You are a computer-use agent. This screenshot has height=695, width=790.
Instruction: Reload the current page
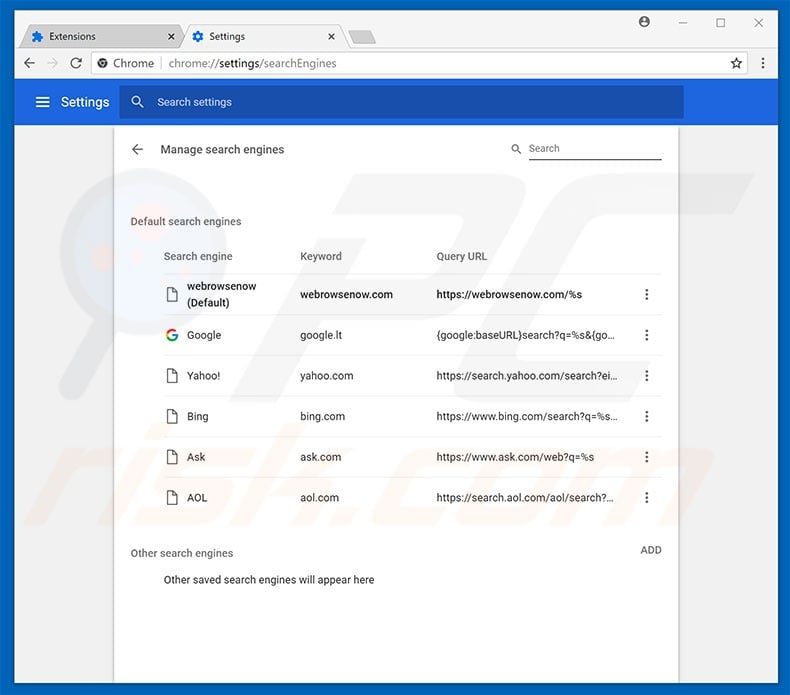pos(76,63)
